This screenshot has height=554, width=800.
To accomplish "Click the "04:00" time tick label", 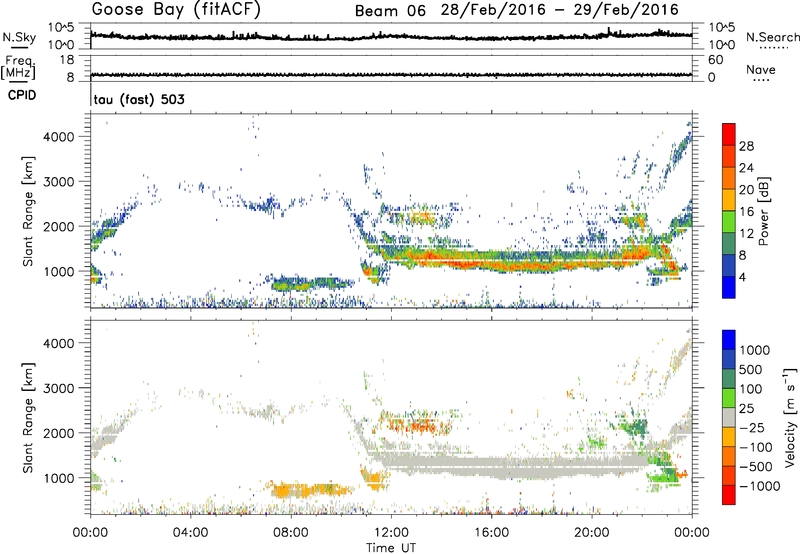I will [x=190, y=533].
